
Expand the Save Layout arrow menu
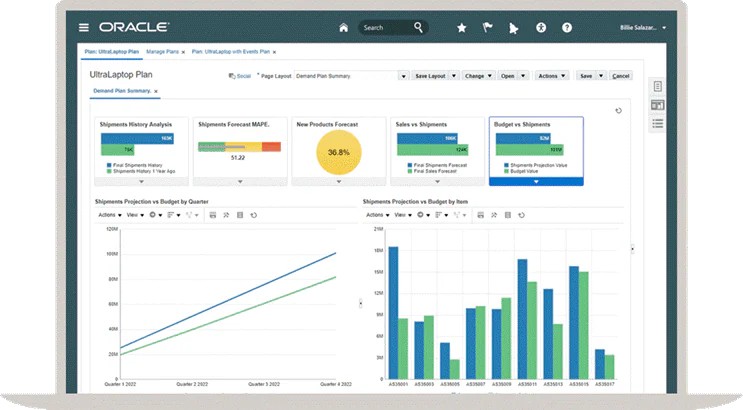[x=453, y=76]
